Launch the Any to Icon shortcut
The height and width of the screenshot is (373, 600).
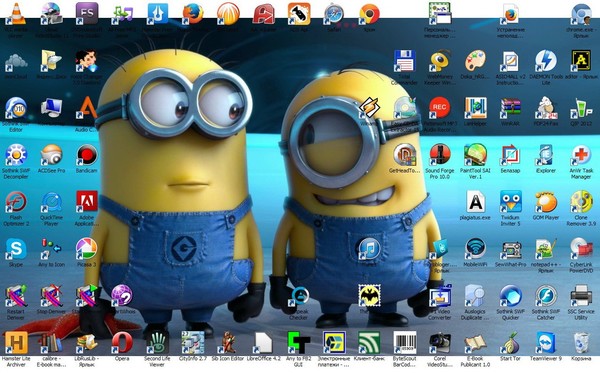coord(51,249)
